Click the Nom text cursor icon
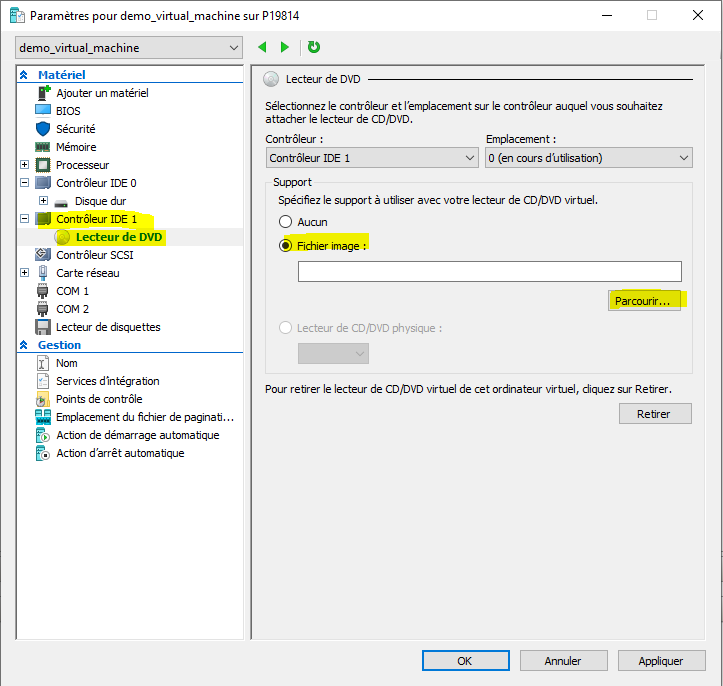723x686 pixels. point(42,363)
